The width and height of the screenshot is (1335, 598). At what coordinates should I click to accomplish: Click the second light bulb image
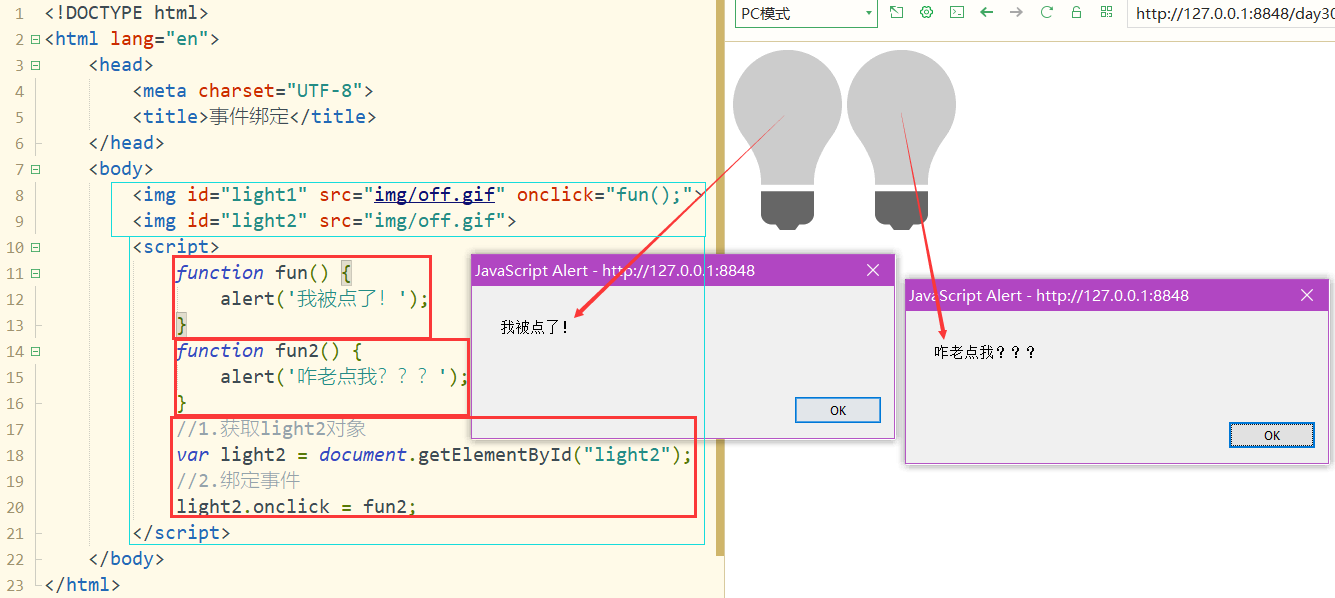(901, 139)
